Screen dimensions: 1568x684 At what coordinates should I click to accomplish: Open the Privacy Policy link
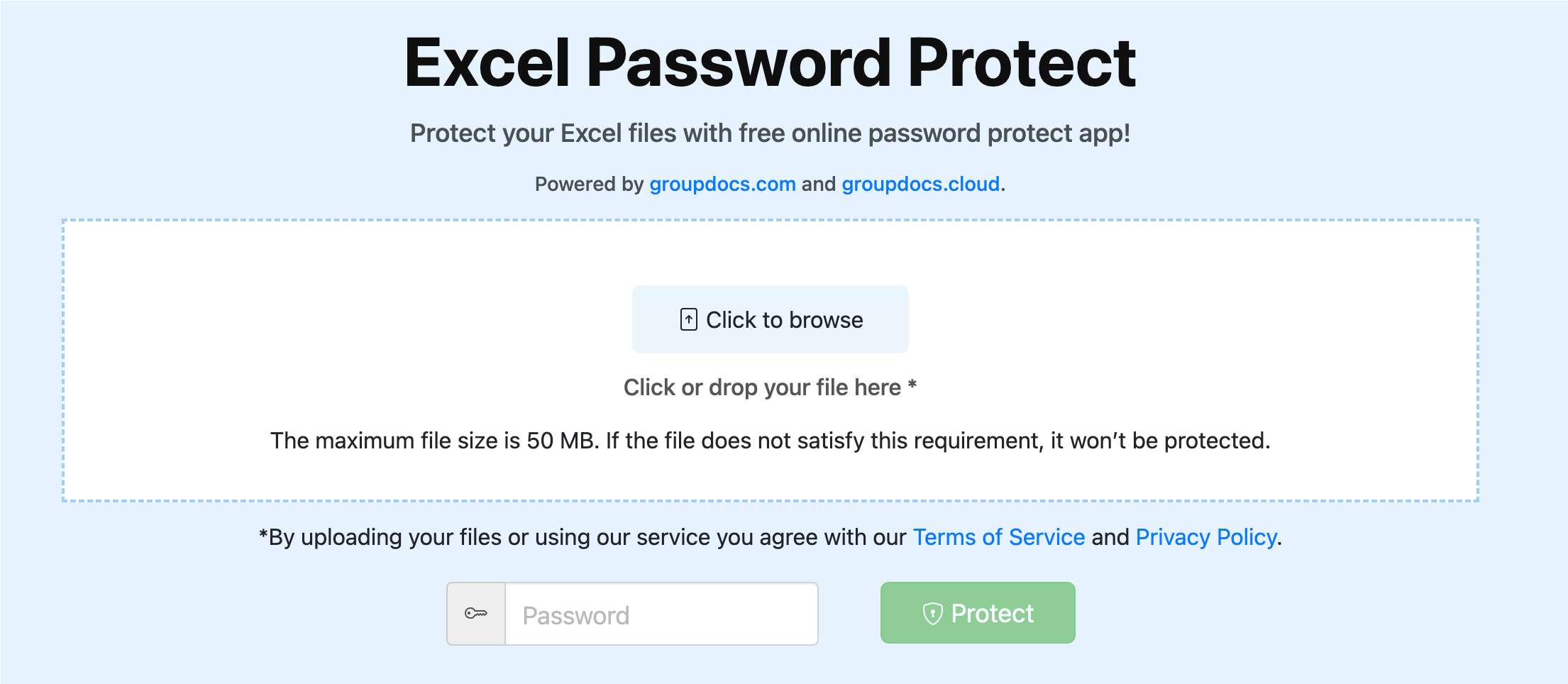(x=1206, y=537)
